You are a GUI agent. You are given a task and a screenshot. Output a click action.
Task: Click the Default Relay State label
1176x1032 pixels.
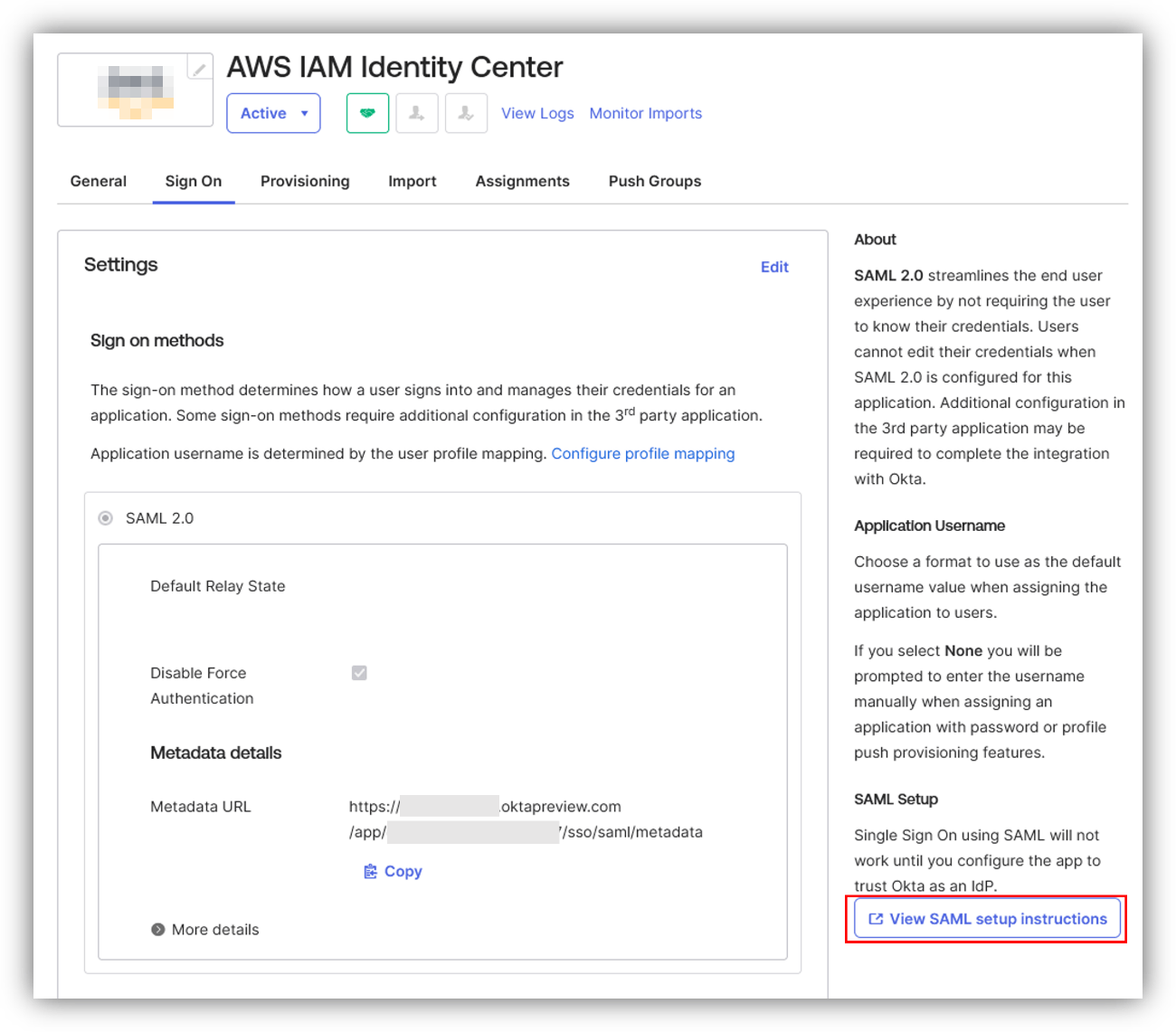[x=218, y=586]
